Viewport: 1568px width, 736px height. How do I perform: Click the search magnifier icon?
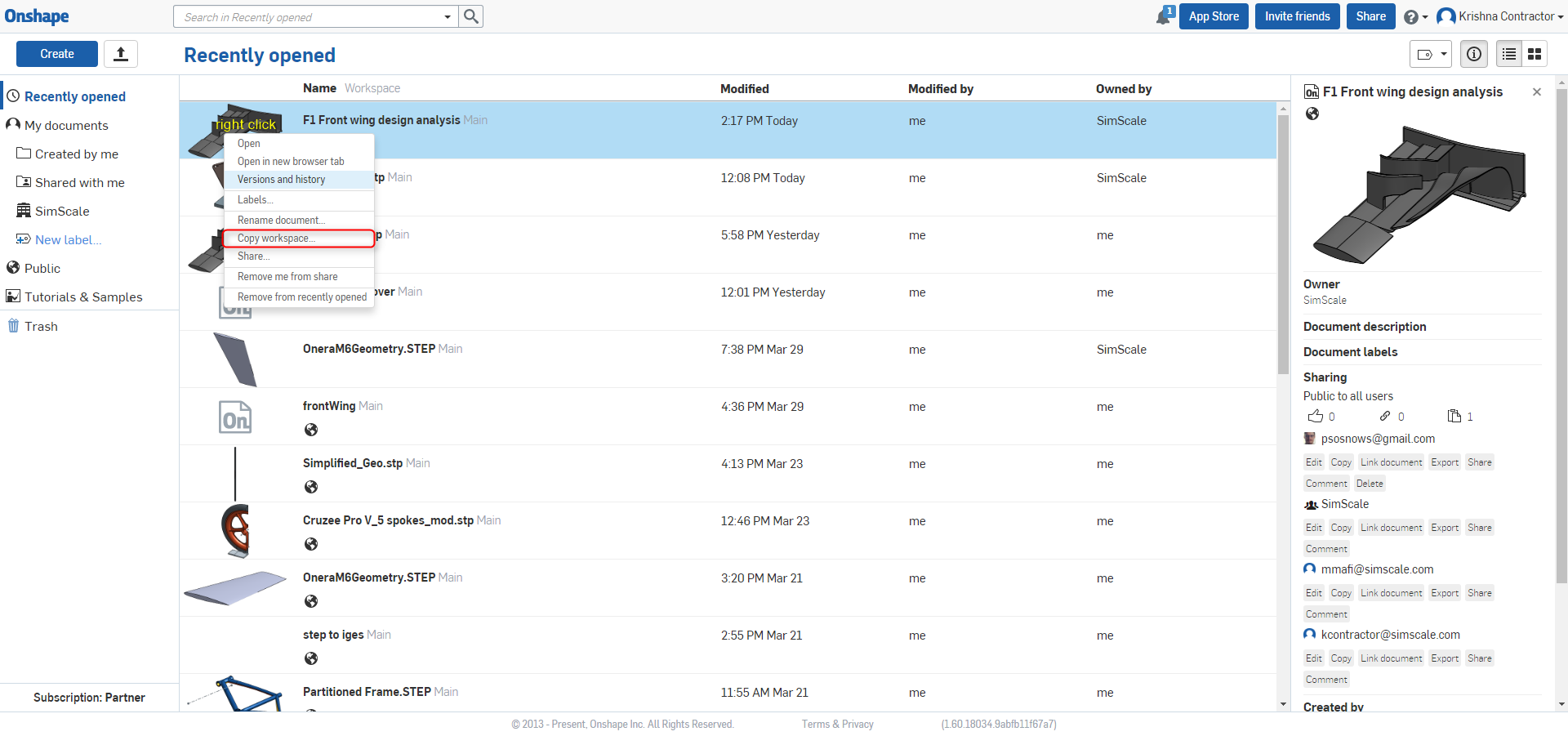(x=471, y=16)
